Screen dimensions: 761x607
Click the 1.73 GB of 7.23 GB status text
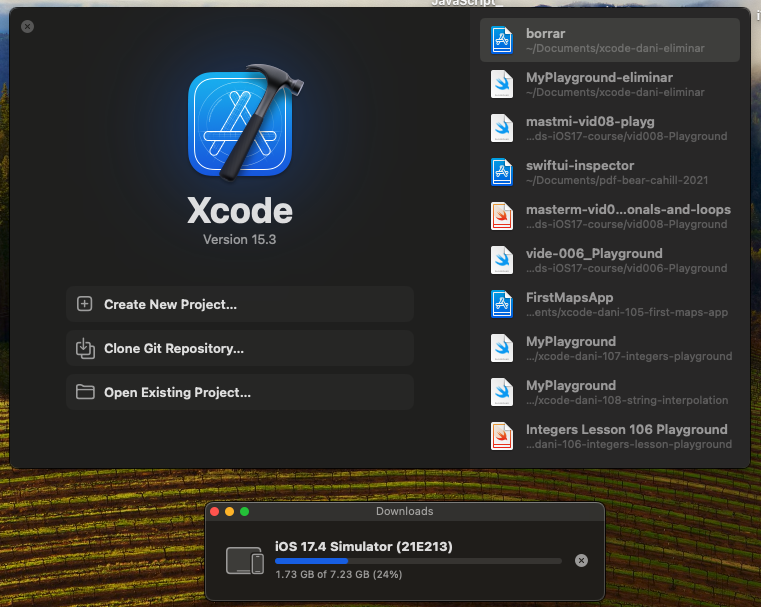click(x=338, y=574)
